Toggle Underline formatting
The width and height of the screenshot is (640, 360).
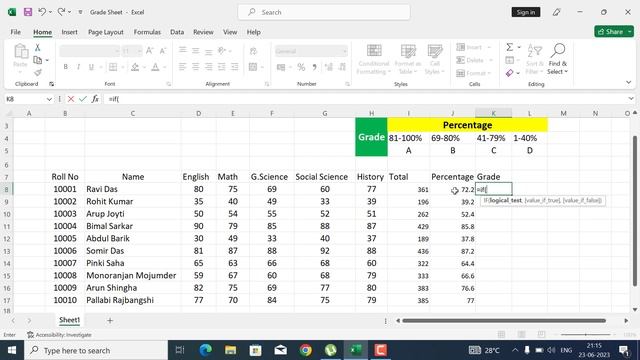point(91,67)
